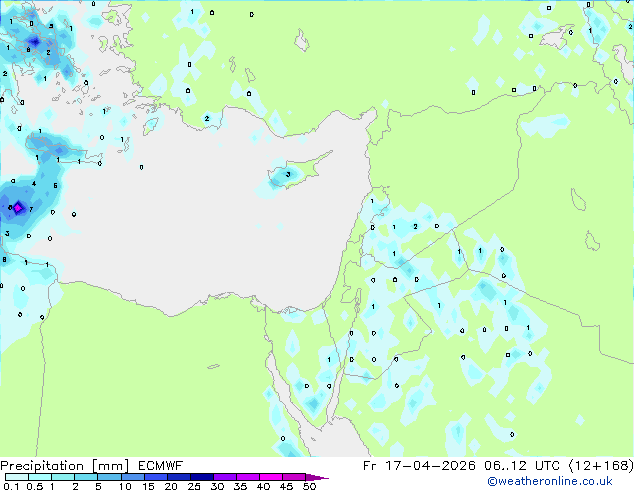Click the arrow tip beyond 50 on legend
The height and width of the screenshot is (490, 634).
coord(317,477)
